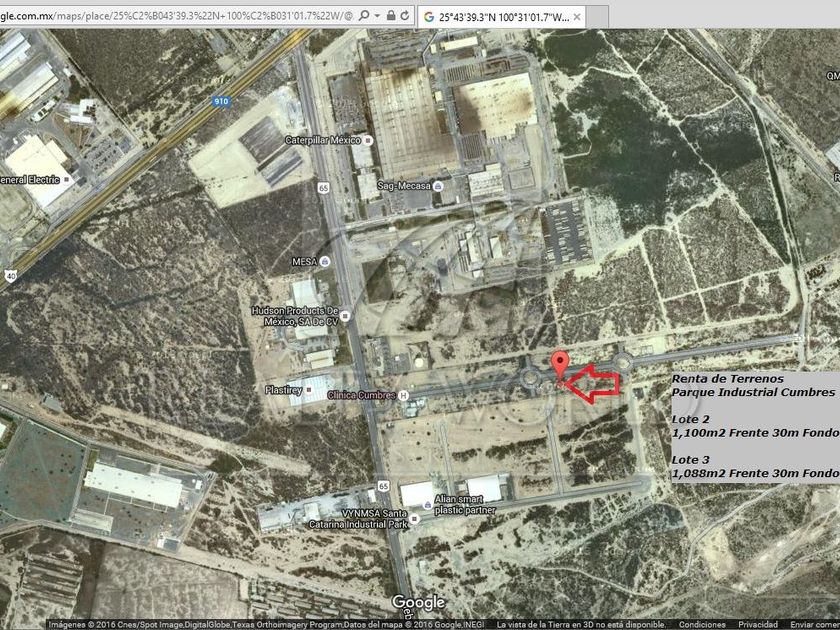Click the Clínica Cumbres hospital icon
The width and height of the screenshot is (840, 630).
[x=403, y=395]
